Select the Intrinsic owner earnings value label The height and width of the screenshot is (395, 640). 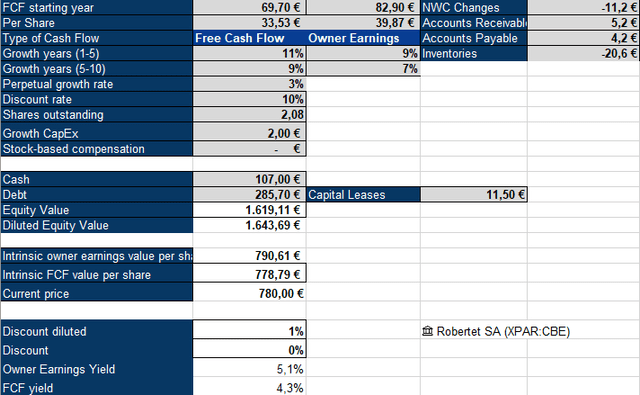point(96,255)
